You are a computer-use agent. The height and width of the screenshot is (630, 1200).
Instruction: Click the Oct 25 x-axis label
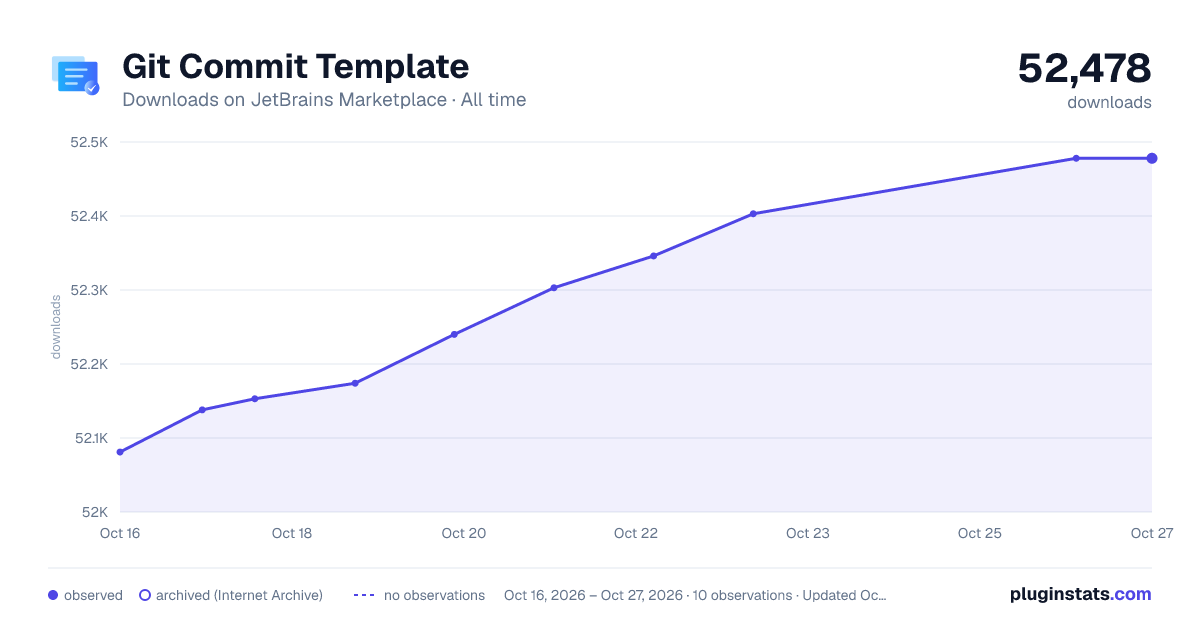pyautogui.click(x=980, y=533)
